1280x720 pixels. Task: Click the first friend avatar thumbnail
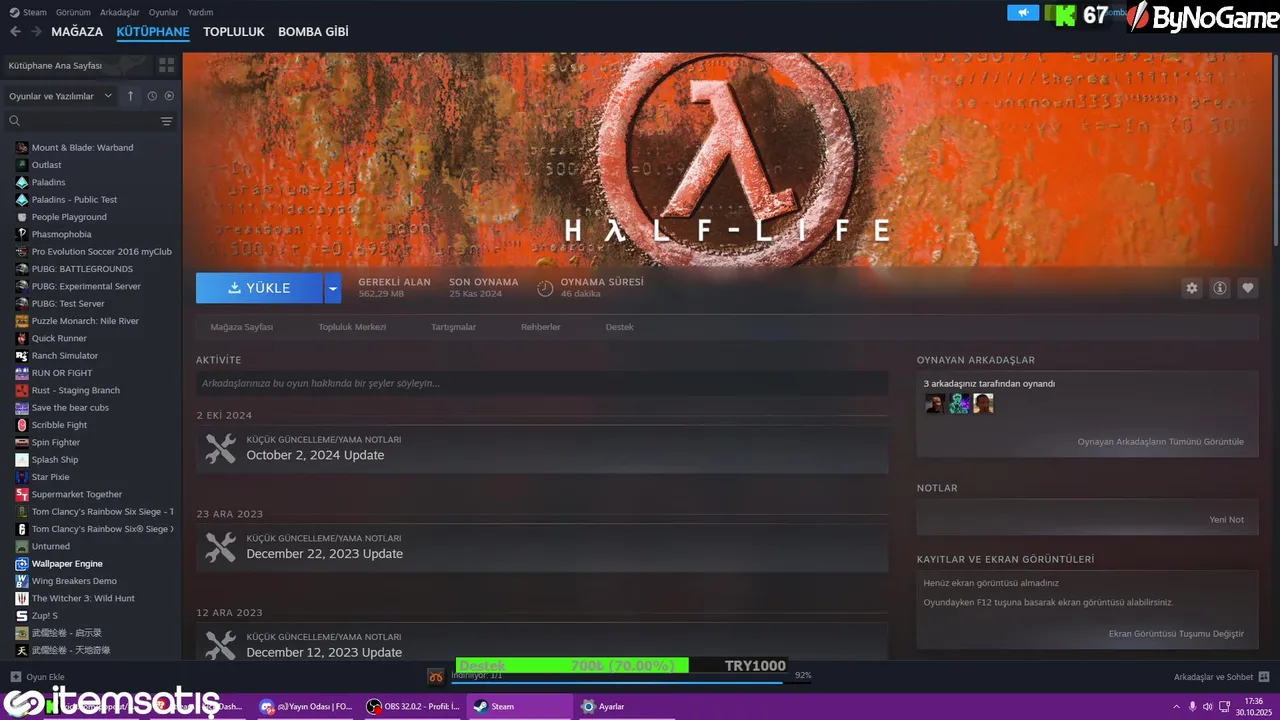[935, 403]
